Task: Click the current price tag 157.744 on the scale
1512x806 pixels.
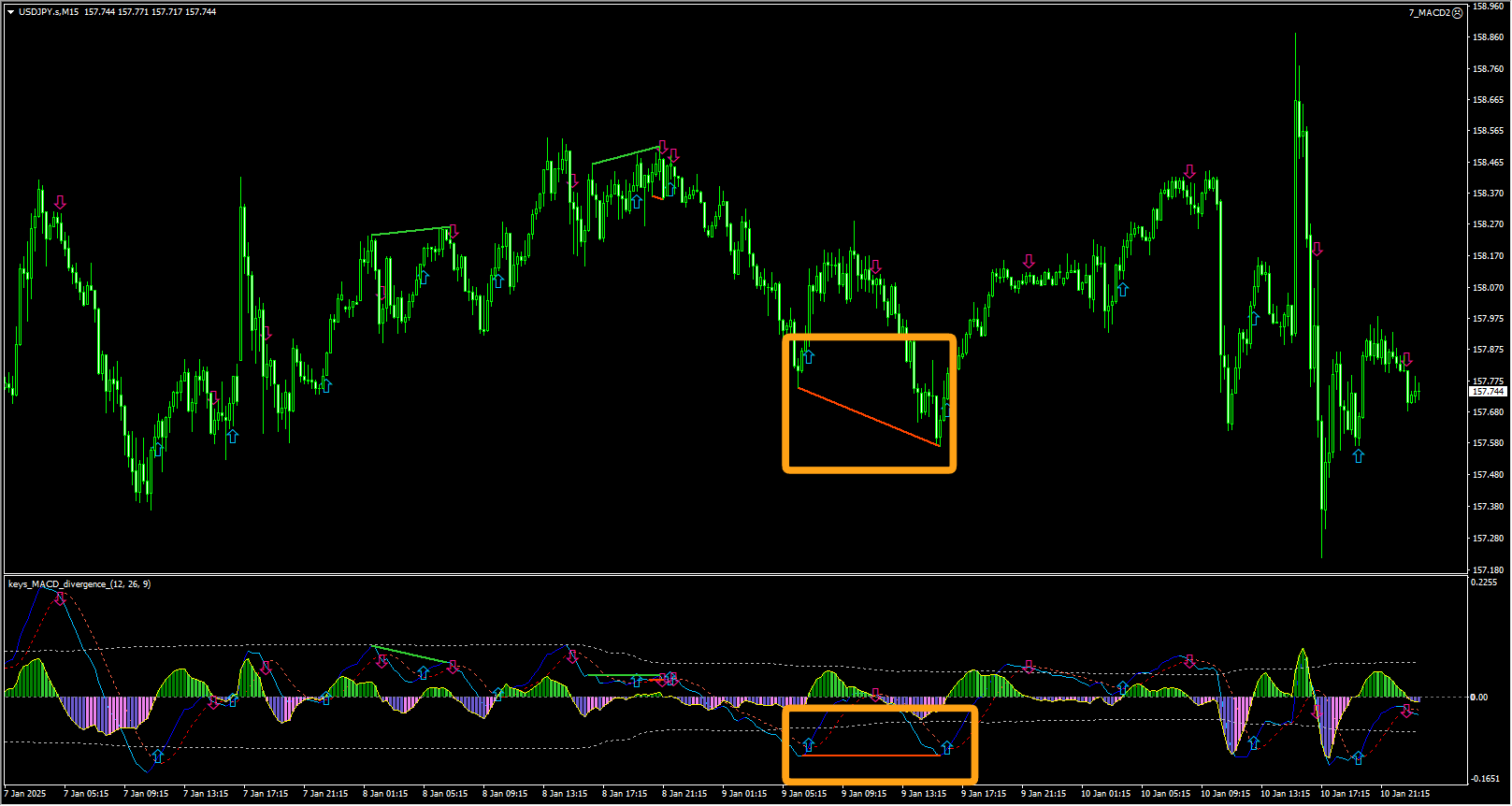Action: pos(1487,392)
